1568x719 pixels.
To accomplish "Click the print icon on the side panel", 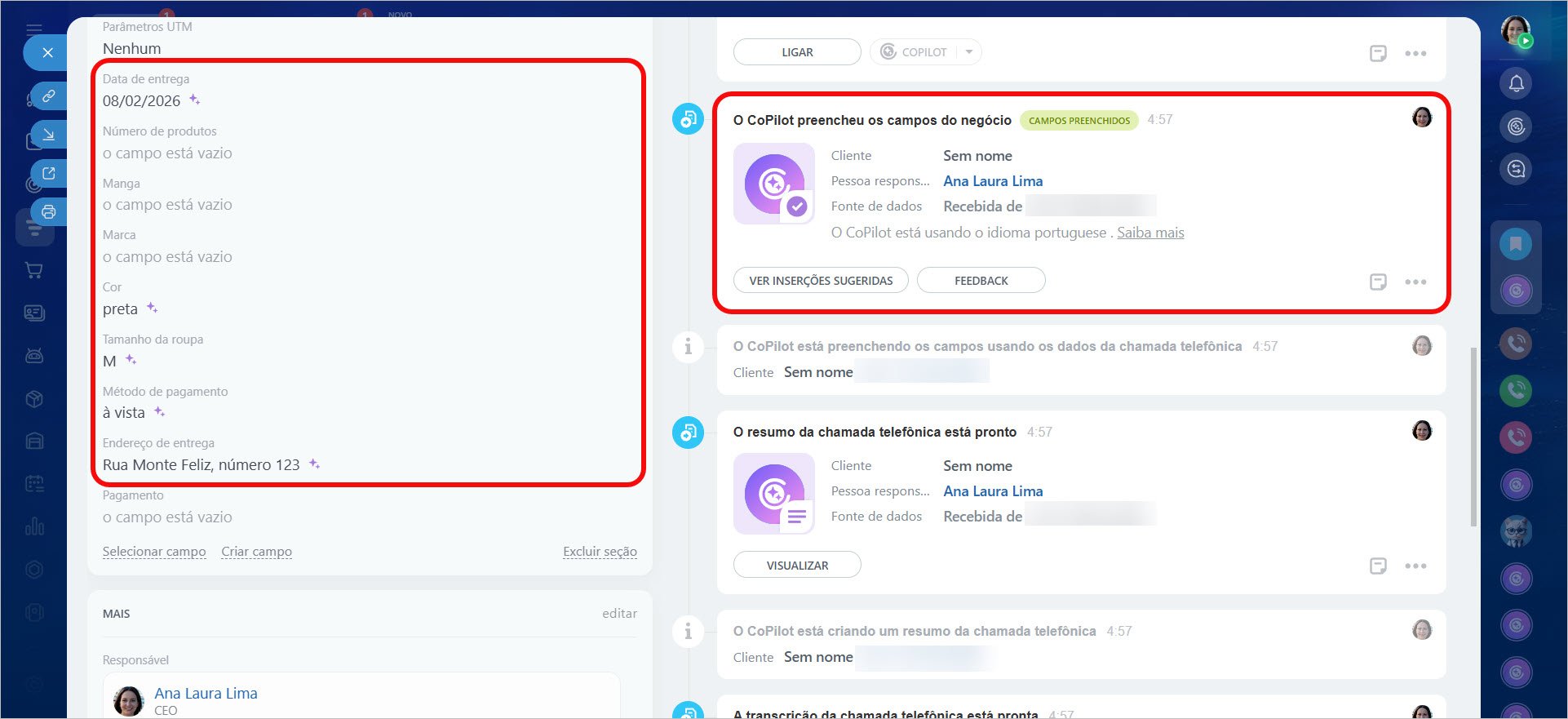I will point(49,212).
